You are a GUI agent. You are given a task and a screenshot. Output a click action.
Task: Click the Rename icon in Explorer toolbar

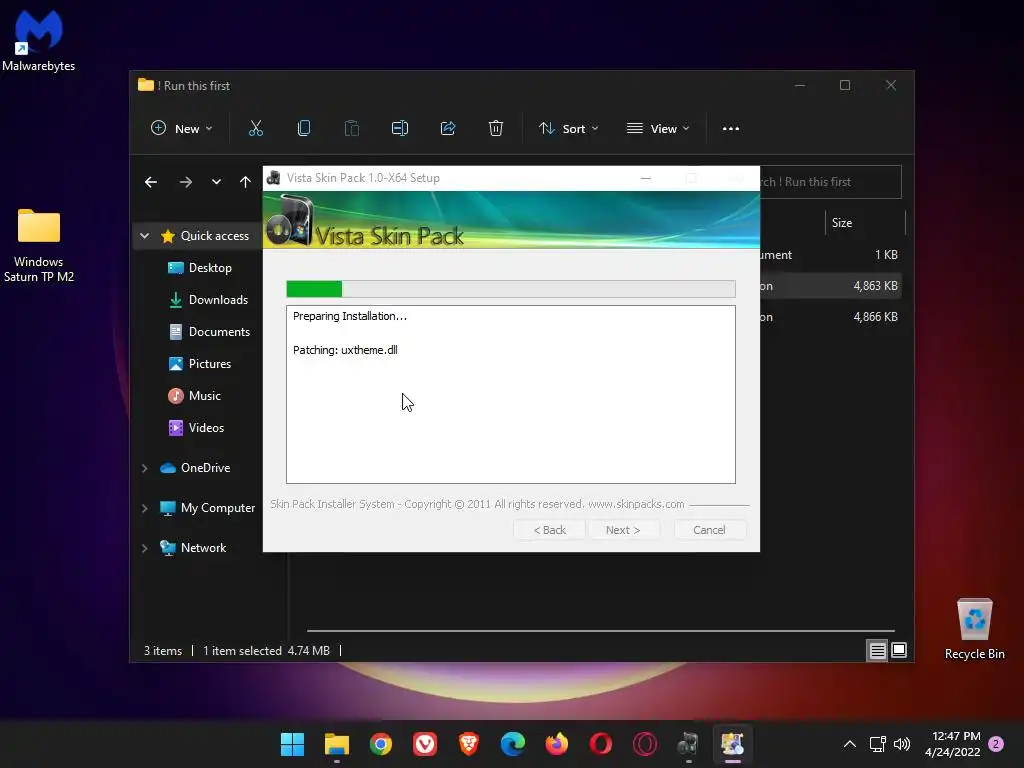click(x=400, y=128)
